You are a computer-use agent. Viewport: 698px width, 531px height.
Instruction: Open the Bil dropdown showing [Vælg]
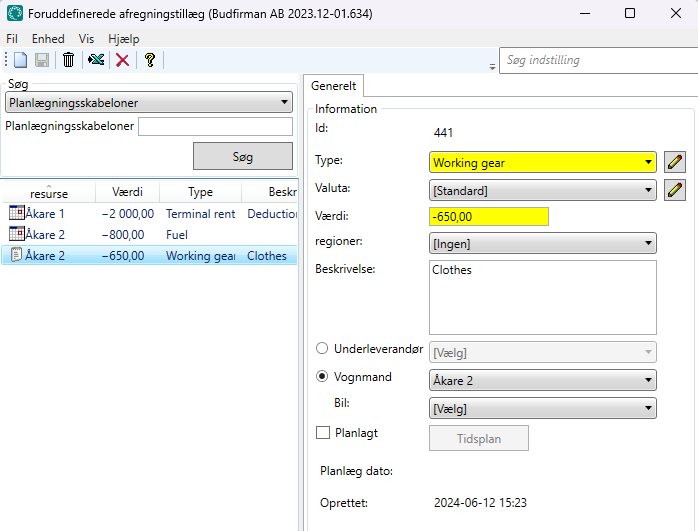542,408
